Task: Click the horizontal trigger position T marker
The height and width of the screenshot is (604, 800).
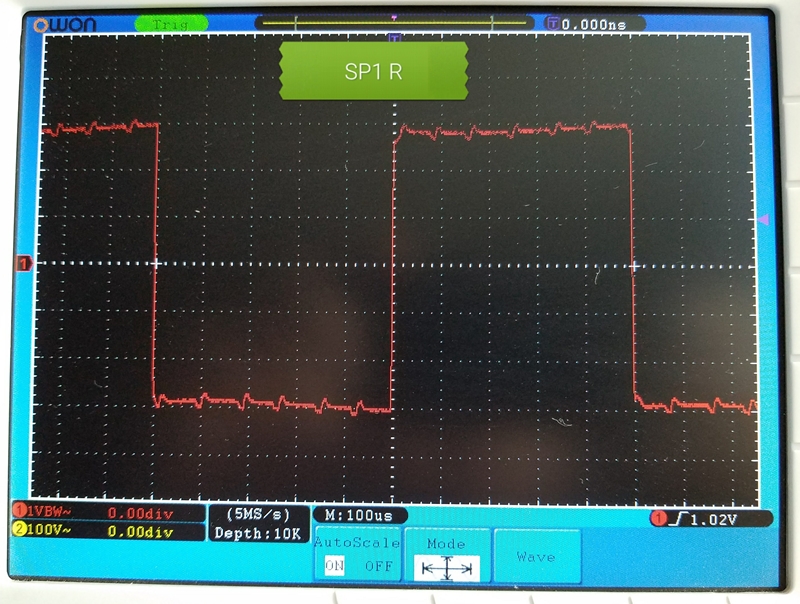Action: [x=395, y=38]
